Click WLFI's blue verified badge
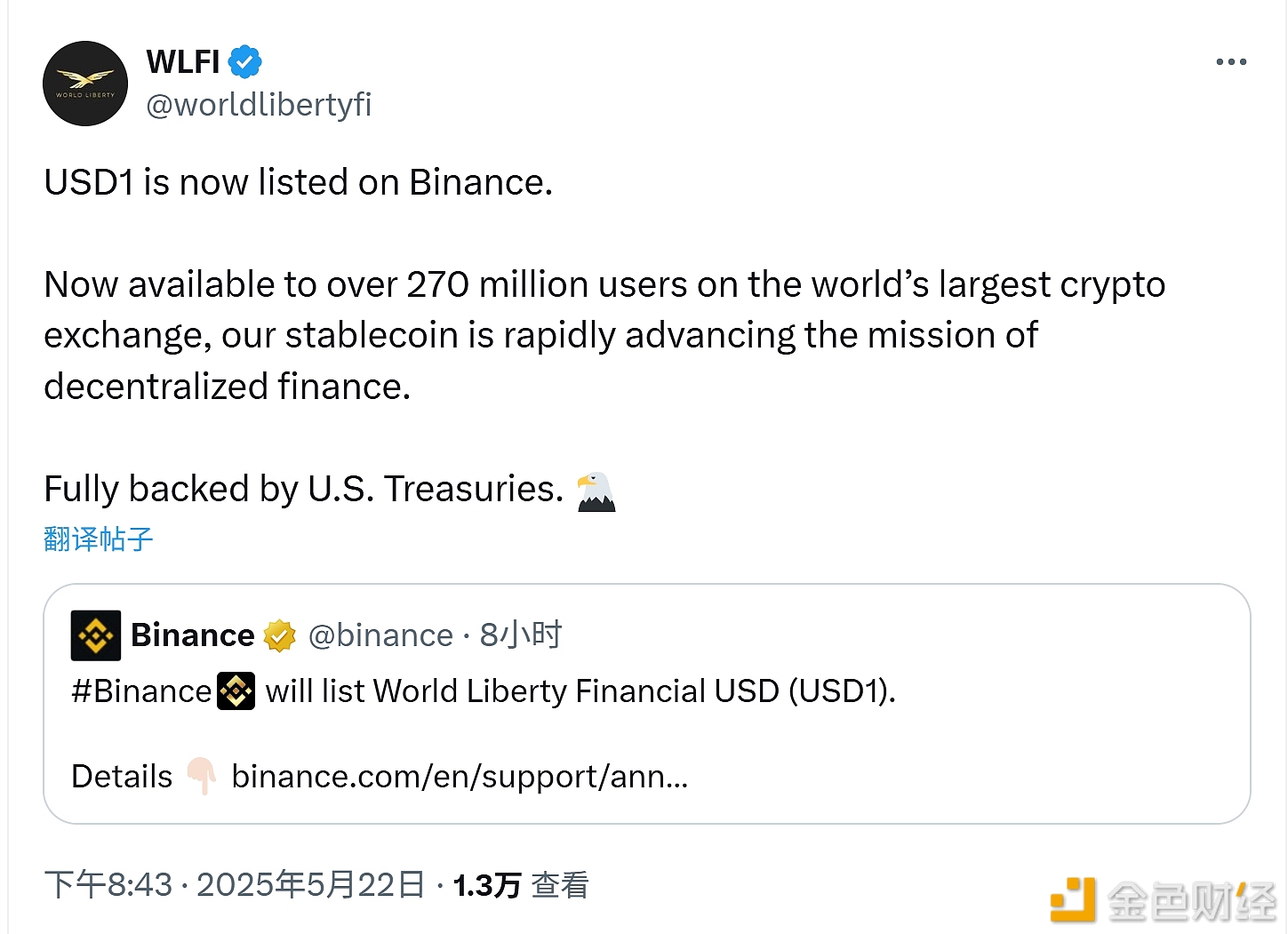Image resolution: width=1288 pixels, height=934 pixels. point(244,62)
